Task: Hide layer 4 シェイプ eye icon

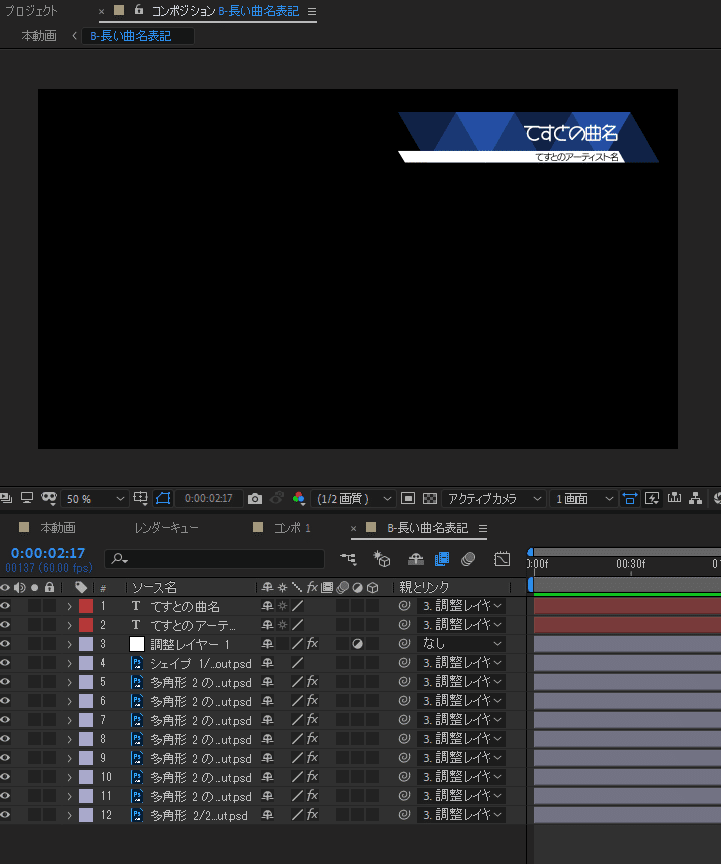Action: [x=6, y=663]
